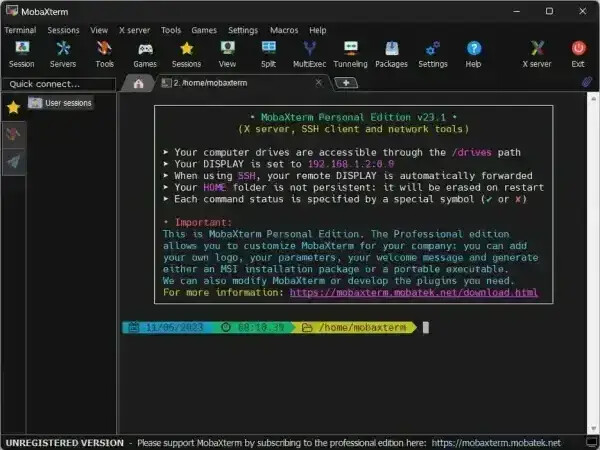Viewport: 600px width, 450px height.
Task: Select the paper-plane Macros sidebar tab
Action: coord(13,162)
